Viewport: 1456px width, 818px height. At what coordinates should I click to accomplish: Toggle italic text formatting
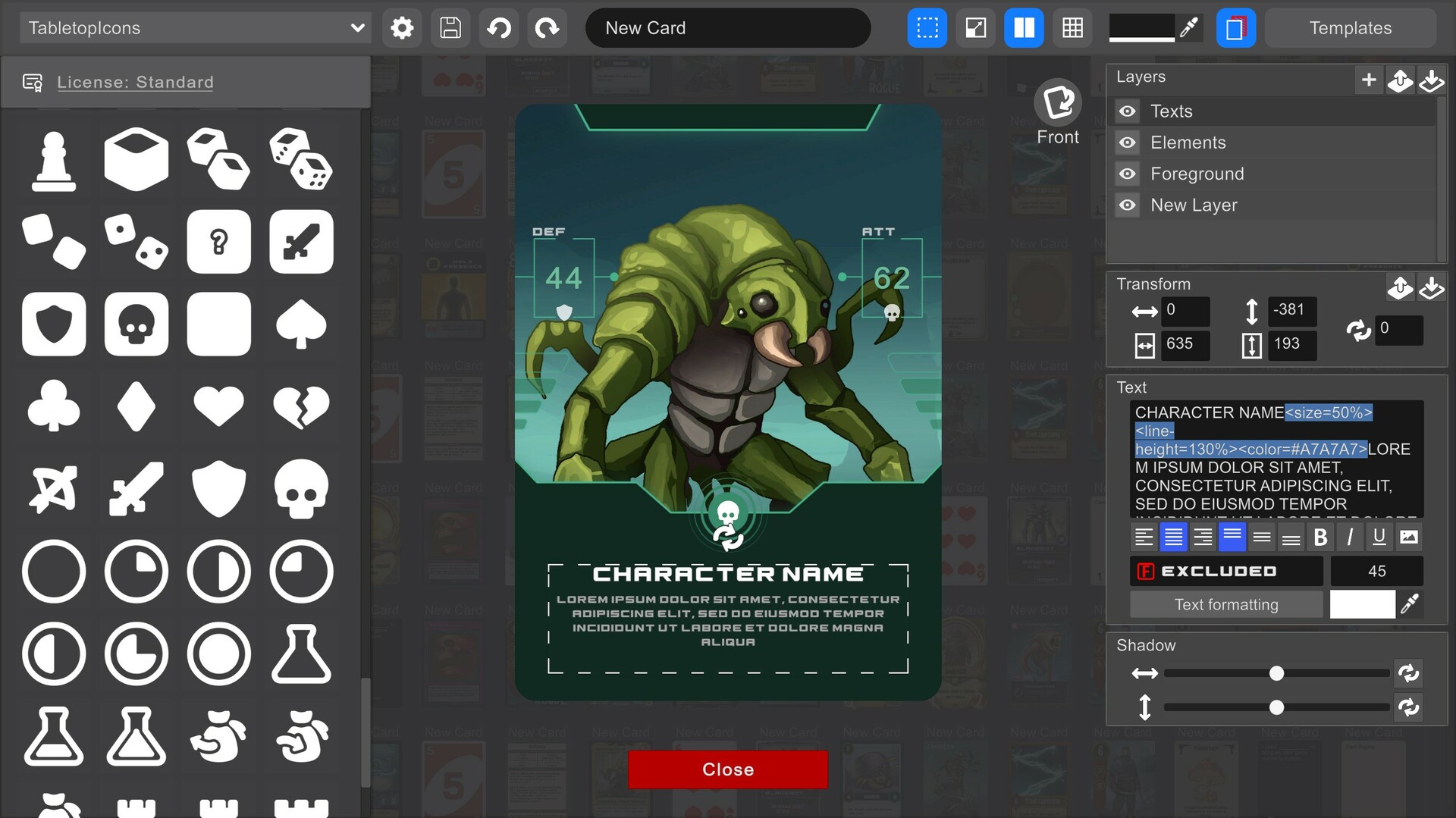(x=1350, y=537)
